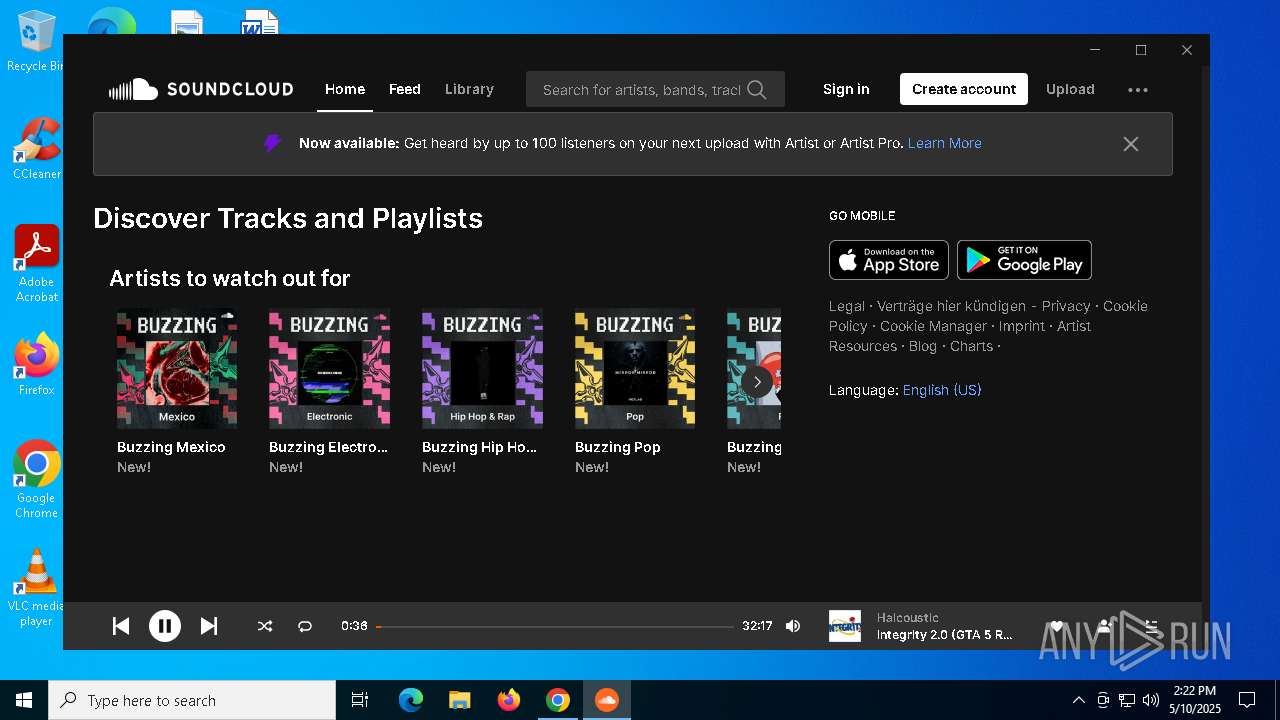This screenshot has width=1280, height=720.
Task: Toggle repeat mode
Action: click(305, 626)
